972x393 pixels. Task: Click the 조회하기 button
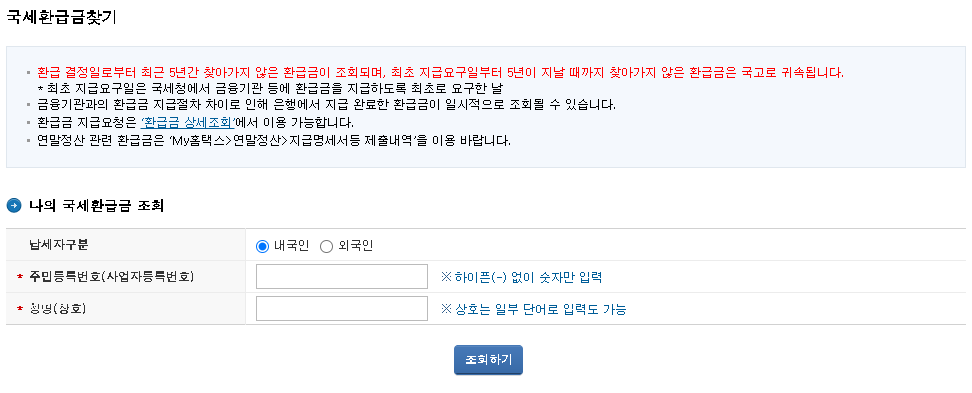[x=488, y=360]
